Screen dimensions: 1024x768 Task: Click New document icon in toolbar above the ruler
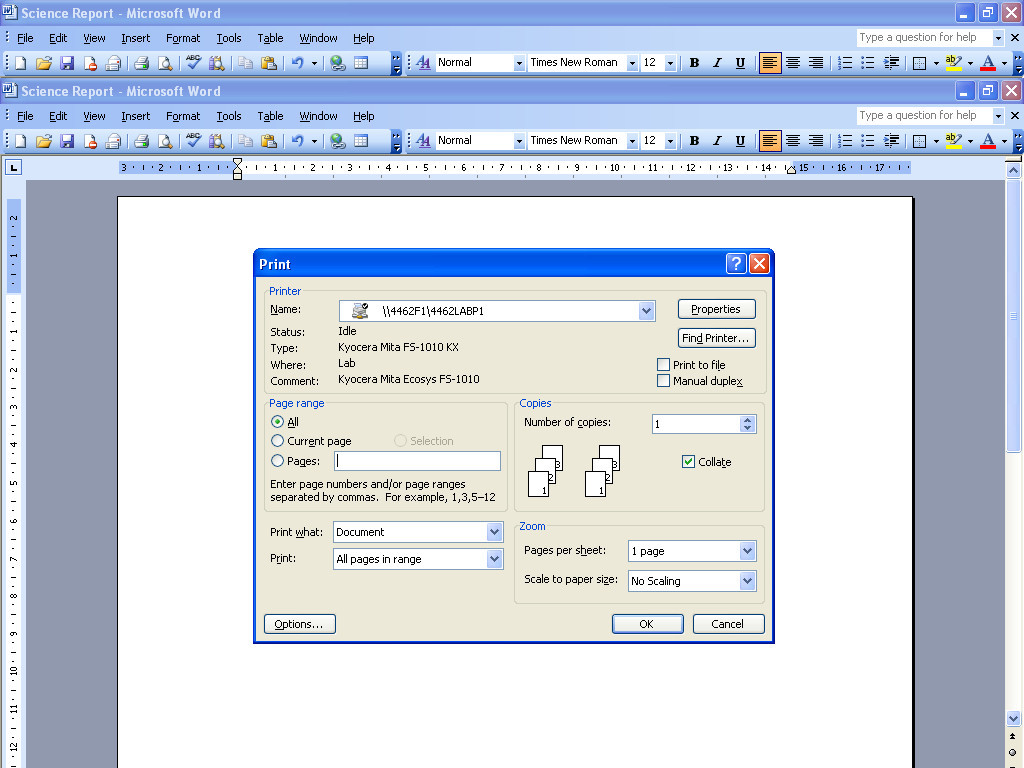[20, 140]
